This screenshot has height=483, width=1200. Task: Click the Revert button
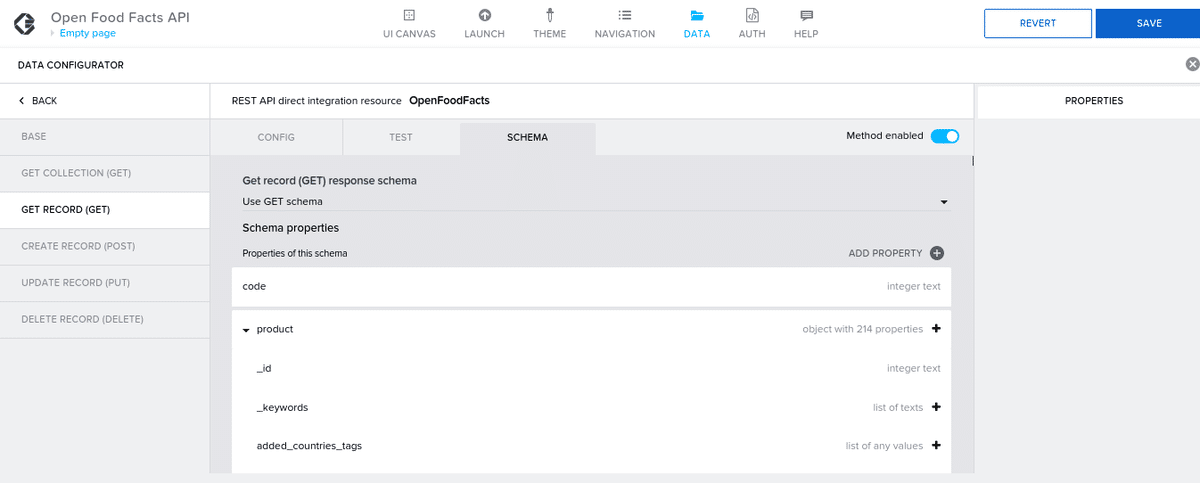[x=1037, y=23]
